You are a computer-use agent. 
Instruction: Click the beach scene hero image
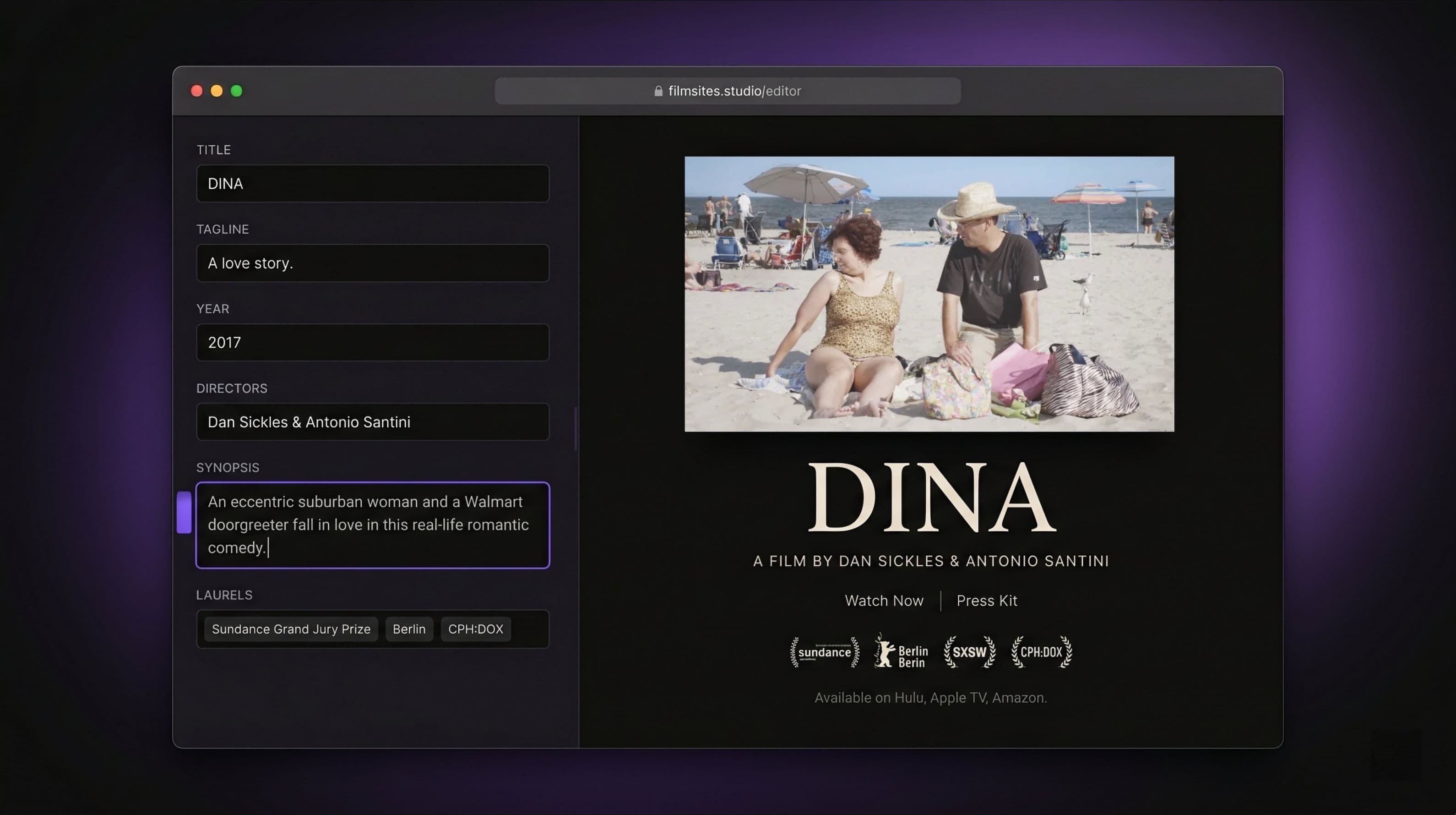[929, 294]
